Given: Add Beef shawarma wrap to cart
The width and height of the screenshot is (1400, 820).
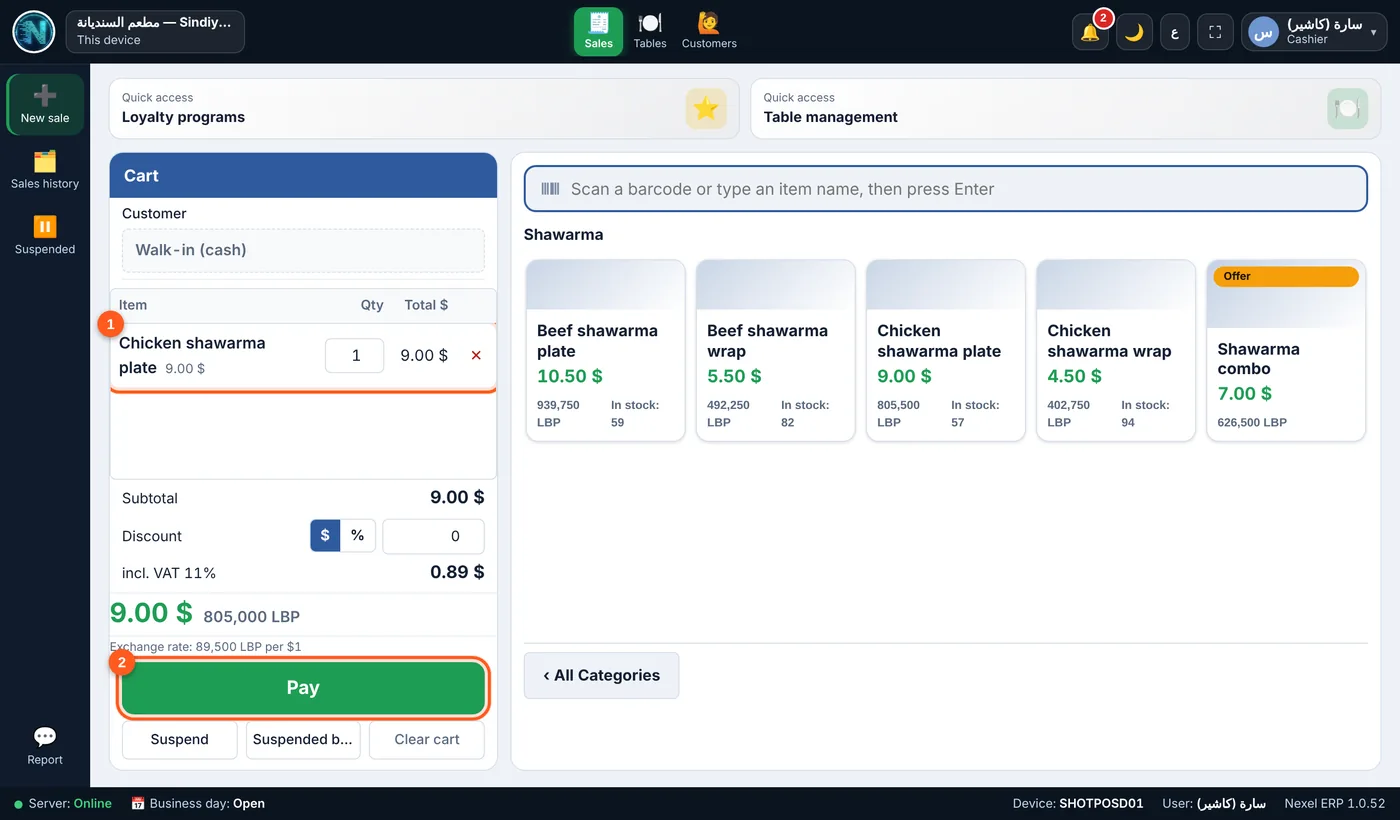Looking at the screenshot, I should pos(776,350).
